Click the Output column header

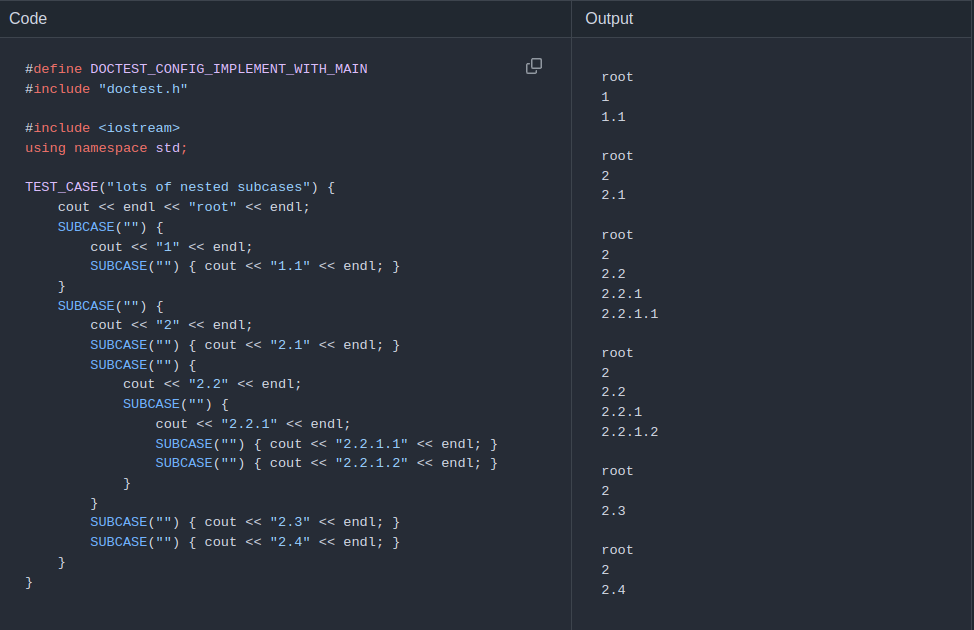click(x=609, y=18)
